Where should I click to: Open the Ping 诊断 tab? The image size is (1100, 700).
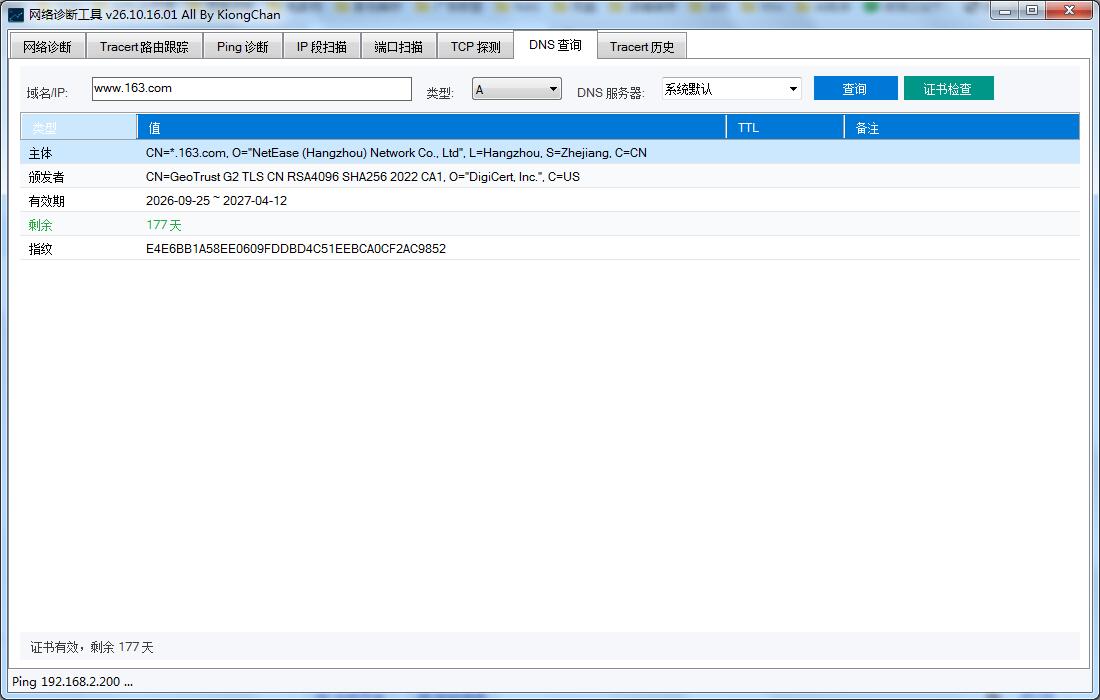(x=243, y=46)
